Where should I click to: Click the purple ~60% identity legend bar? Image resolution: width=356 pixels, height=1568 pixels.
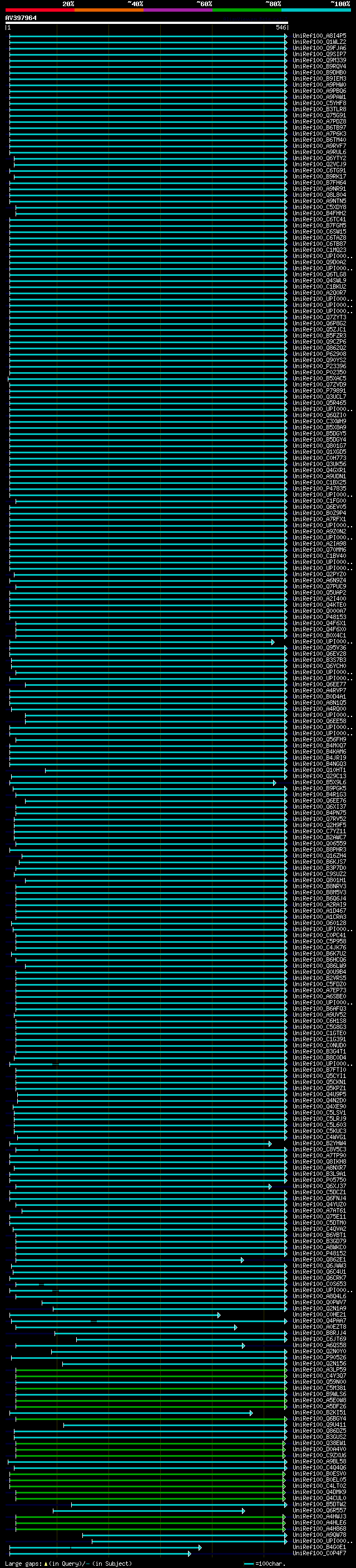pos(179,11)
